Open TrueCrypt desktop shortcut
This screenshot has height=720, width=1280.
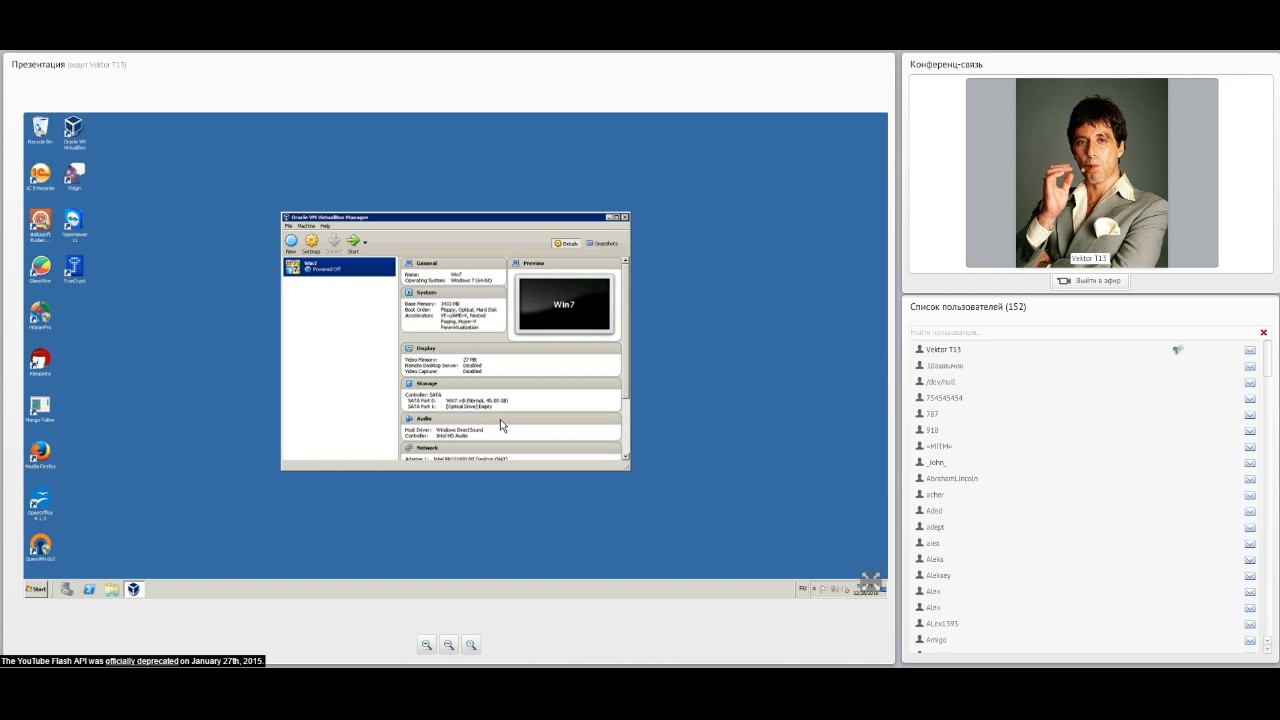[x=74, y=267]
